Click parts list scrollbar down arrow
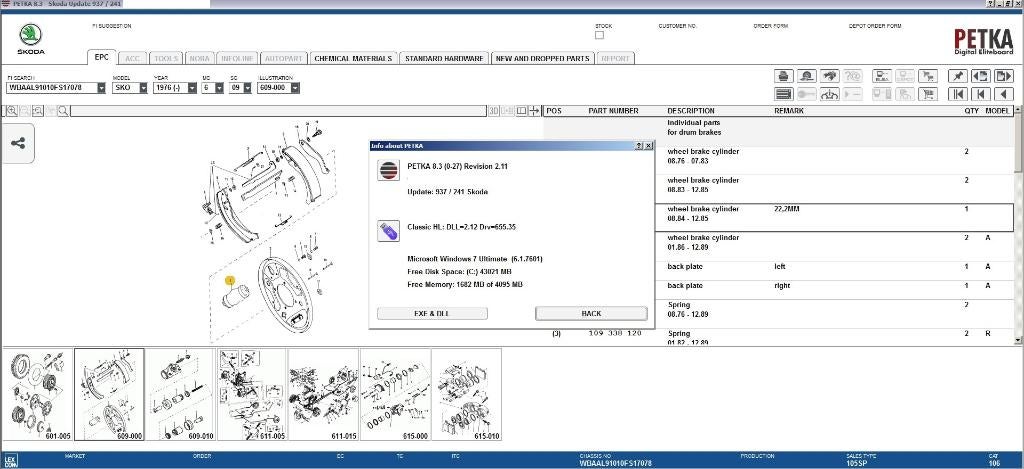The image size is (1024, 469). [x=1018, y=340]
